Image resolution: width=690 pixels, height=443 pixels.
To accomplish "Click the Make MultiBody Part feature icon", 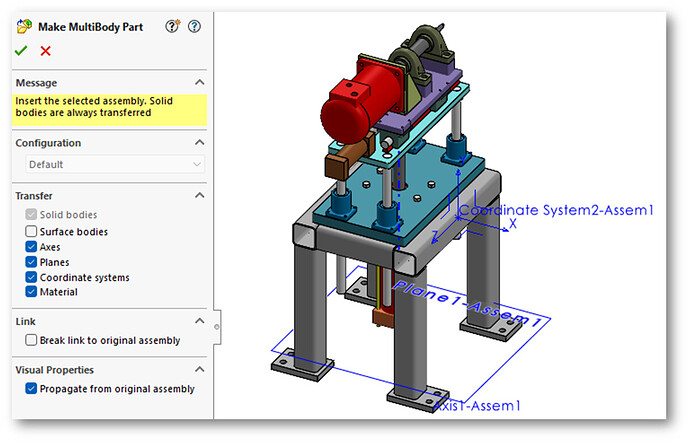I will [24, 26].
